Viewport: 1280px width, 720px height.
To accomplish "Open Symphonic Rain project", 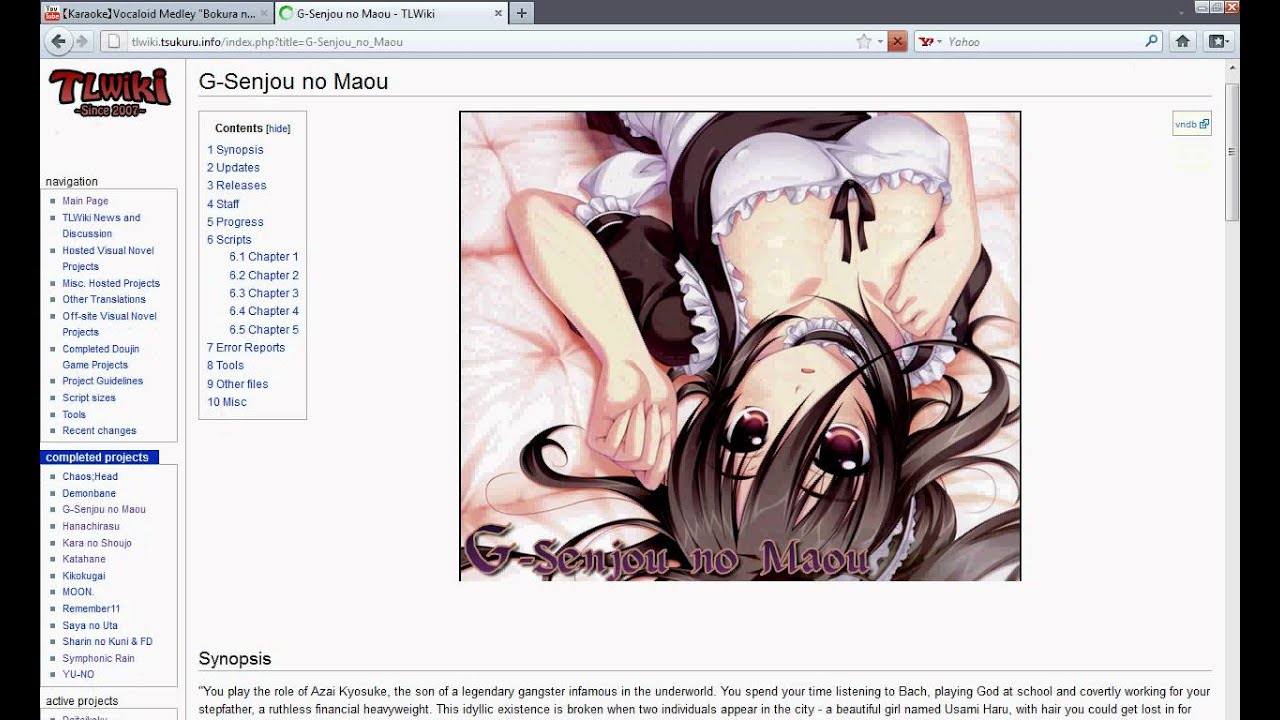I will pos(98,658).
